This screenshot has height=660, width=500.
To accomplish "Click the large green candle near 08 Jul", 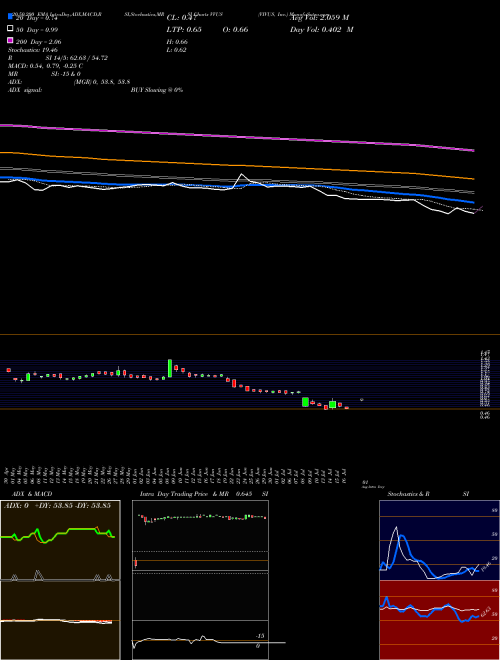I will pyautogui.click(x=305, y=402).
